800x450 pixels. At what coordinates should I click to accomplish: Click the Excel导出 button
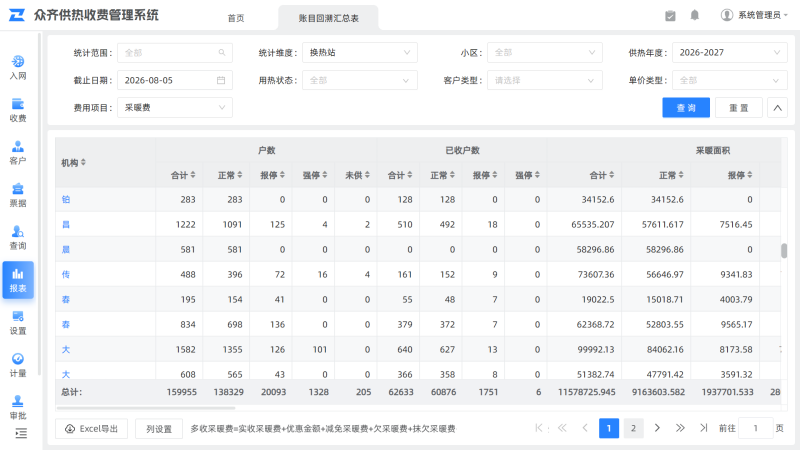[91, 429]
